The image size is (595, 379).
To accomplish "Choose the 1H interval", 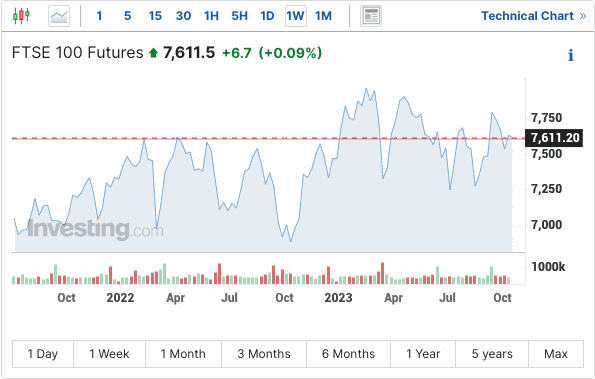I will [x=211, y=16].
